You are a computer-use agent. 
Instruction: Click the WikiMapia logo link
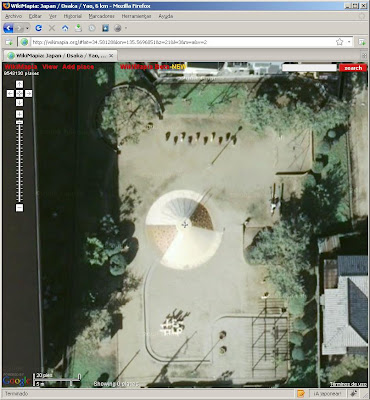(21, 67)
